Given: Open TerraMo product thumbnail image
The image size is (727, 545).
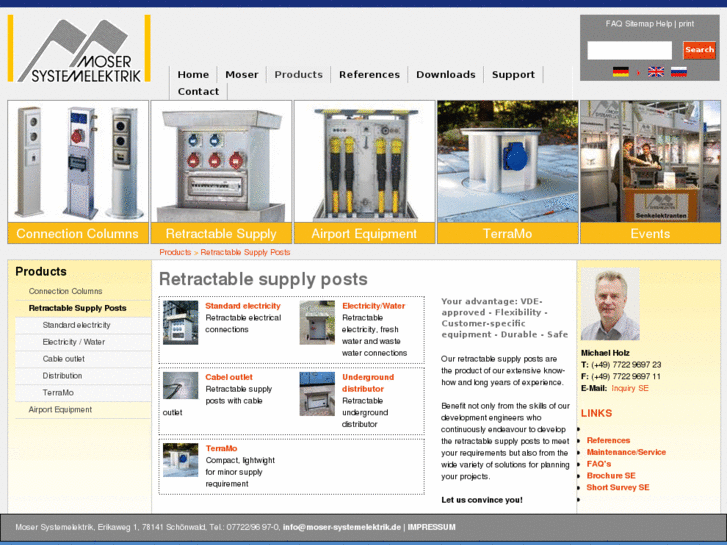Looking at the screenshot, I should point(180,460).
